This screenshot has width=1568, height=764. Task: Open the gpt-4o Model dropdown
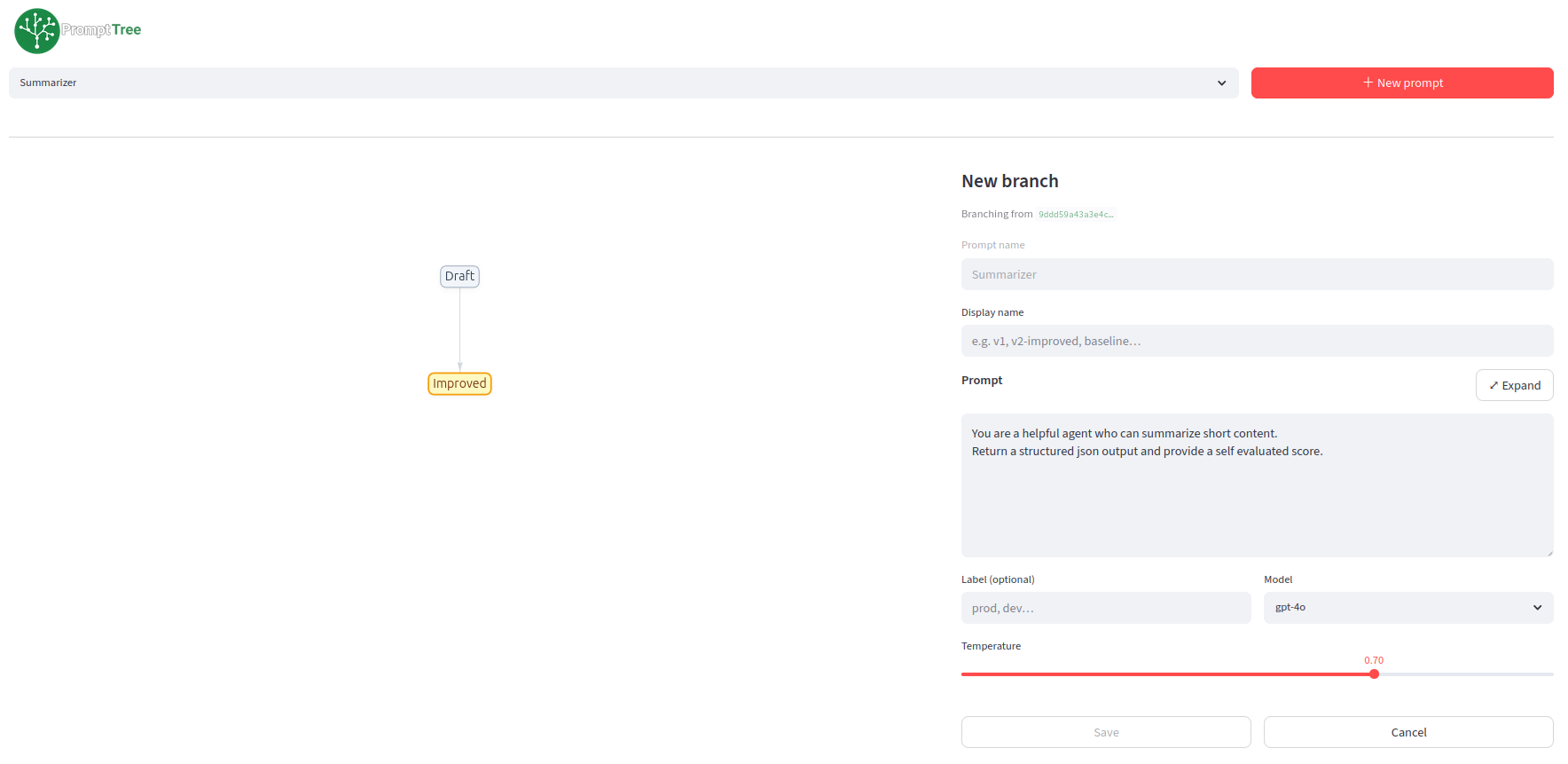pyautogui.click(x=1408, y=608)
